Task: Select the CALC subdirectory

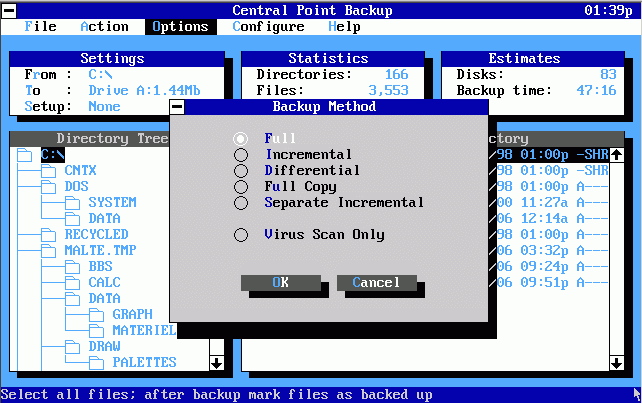Action: tap(105, 283)
